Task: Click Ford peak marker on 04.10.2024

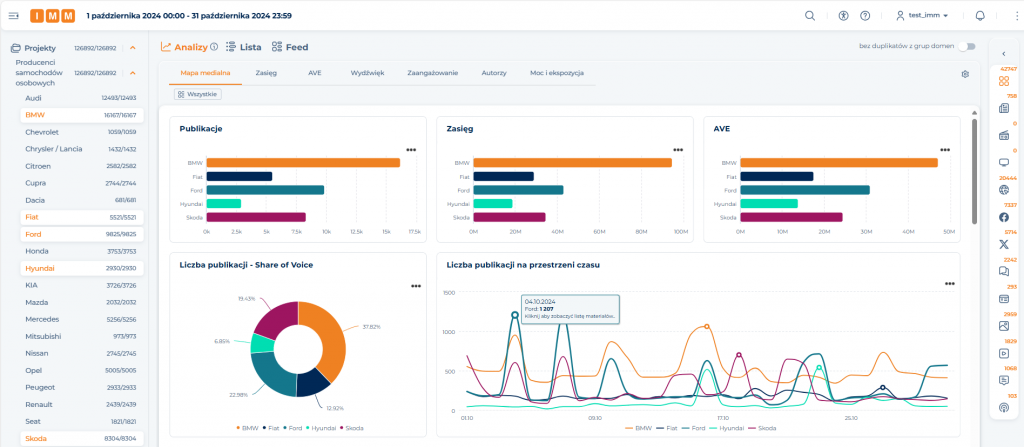Action: (x=515, y=315)
